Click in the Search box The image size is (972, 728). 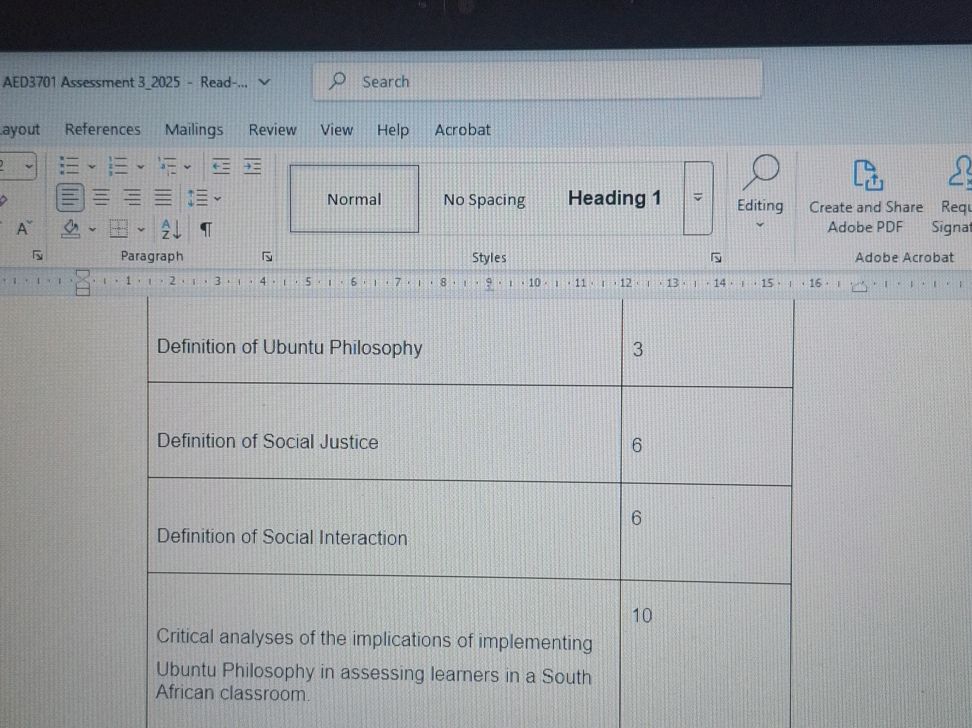[540, 82]
